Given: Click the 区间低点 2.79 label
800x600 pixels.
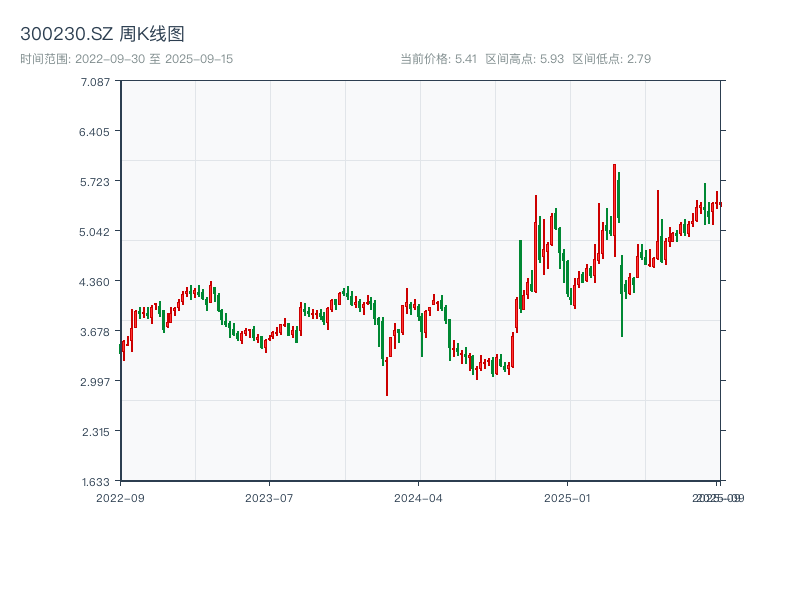Looking at the screenshot, I should pos(611,59).
